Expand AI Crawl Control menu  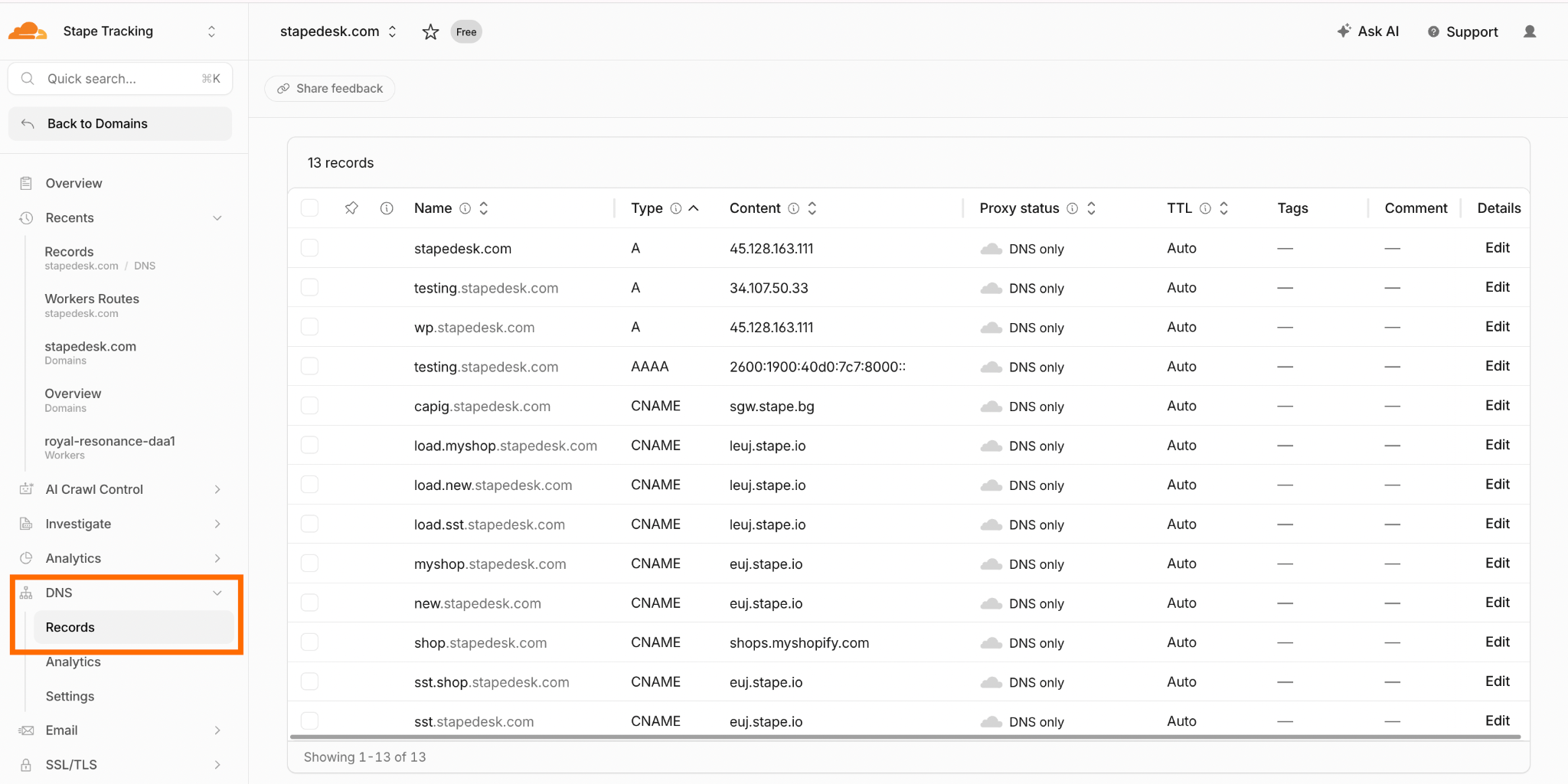(x=217, y=489)
